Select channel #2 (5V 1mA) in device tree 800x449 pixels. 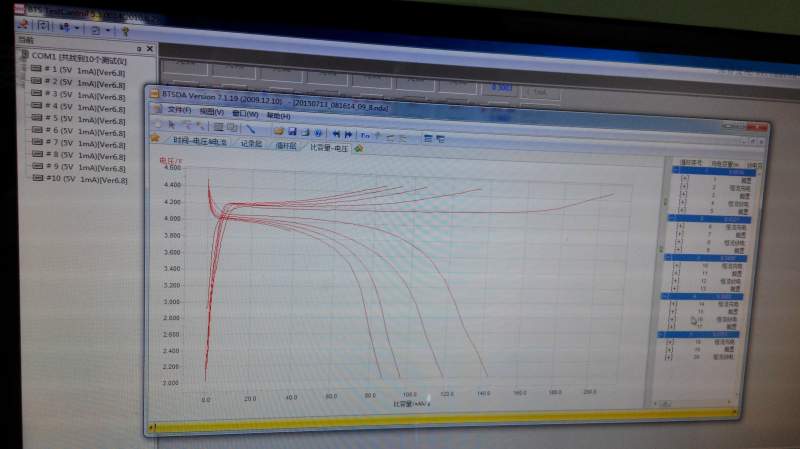tap(78, 82)
